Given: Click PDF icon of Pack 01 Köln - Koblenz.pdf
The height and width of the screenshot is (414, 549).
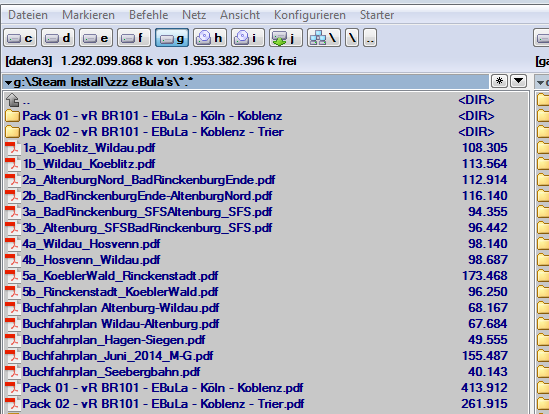Looking at the screenshot, I should [x=12, y=388].
